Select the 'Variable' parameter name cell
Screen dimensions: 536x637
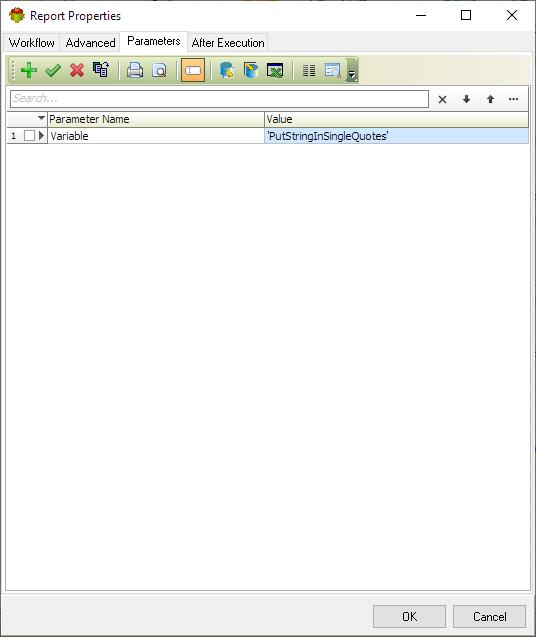(x=156, y=136)
